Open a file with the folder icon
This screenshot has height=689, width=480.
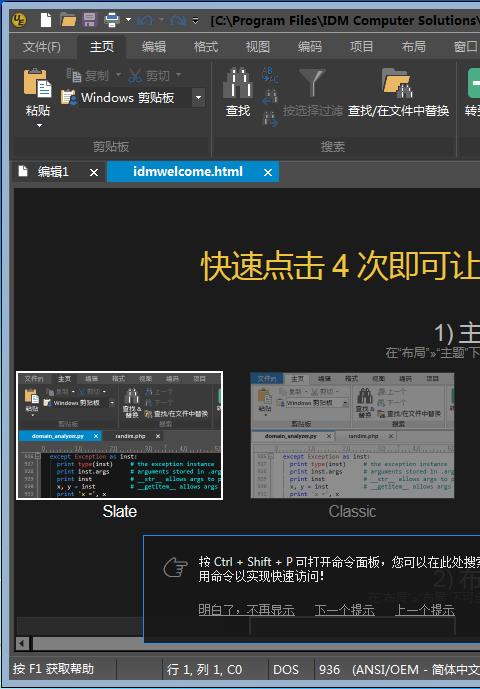(x=68, y=20)
